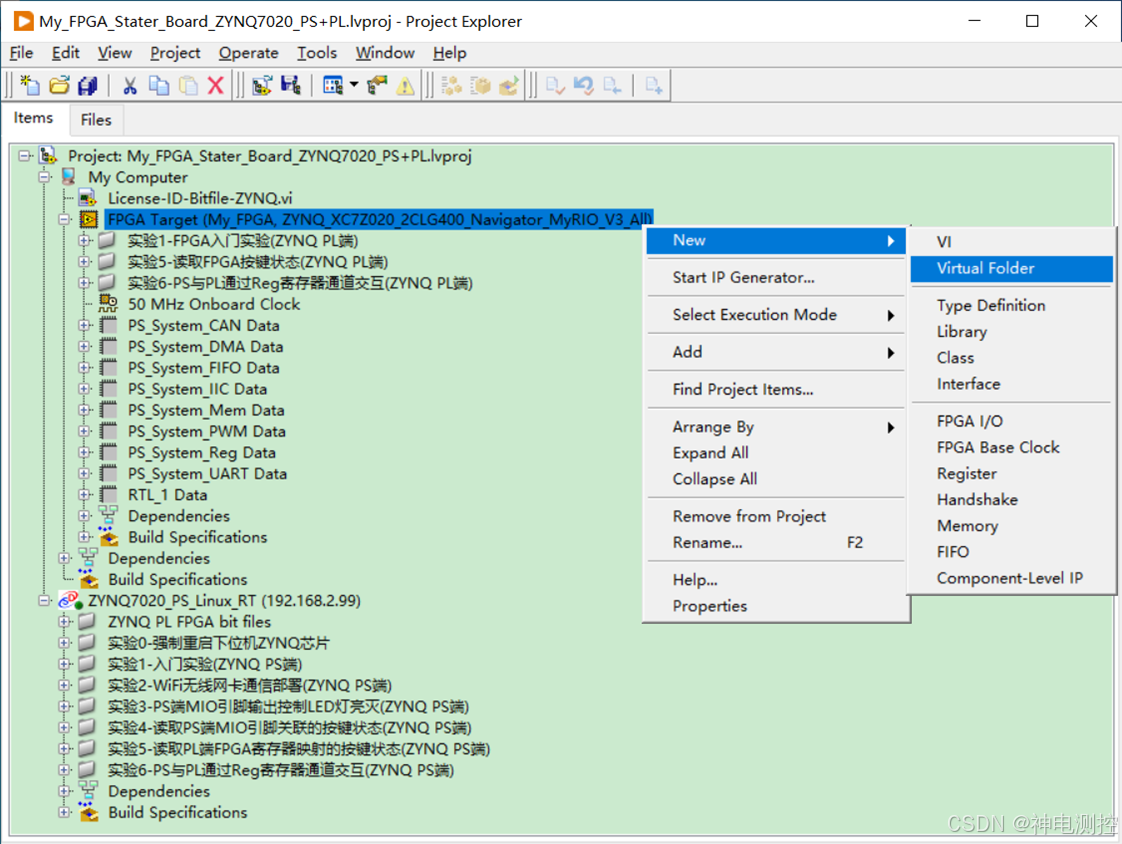
Task: Open the File menu
Action: tap(21, 52)
